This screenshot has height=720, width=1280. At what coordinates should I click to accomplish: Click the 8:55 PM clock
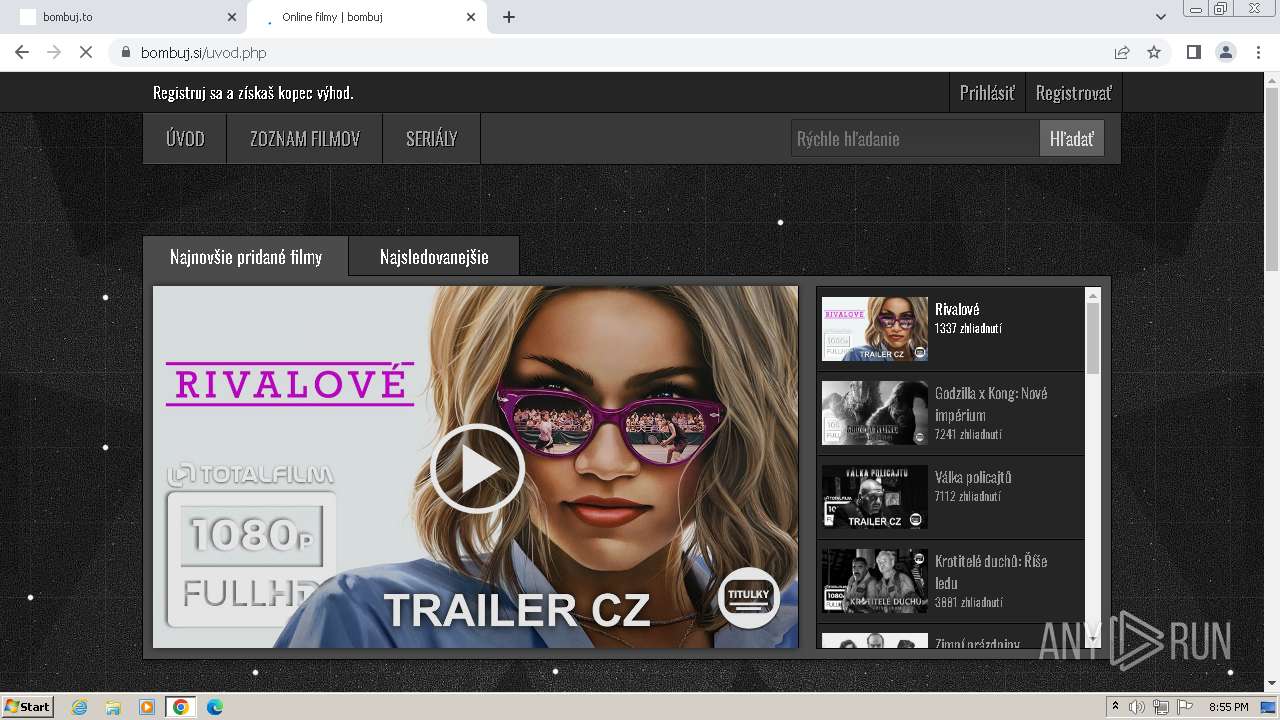pyautogui.click(x=1228, y=707)
